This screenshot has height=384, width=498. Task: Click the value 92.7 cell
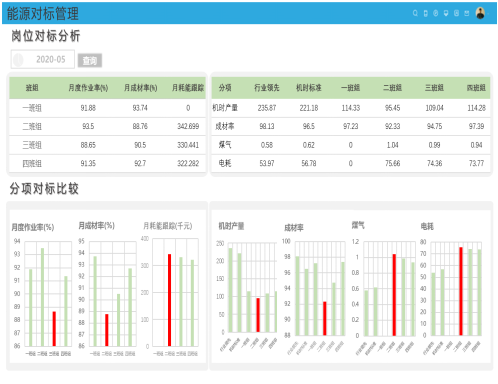pyautogui.click(x=140, y=163)
